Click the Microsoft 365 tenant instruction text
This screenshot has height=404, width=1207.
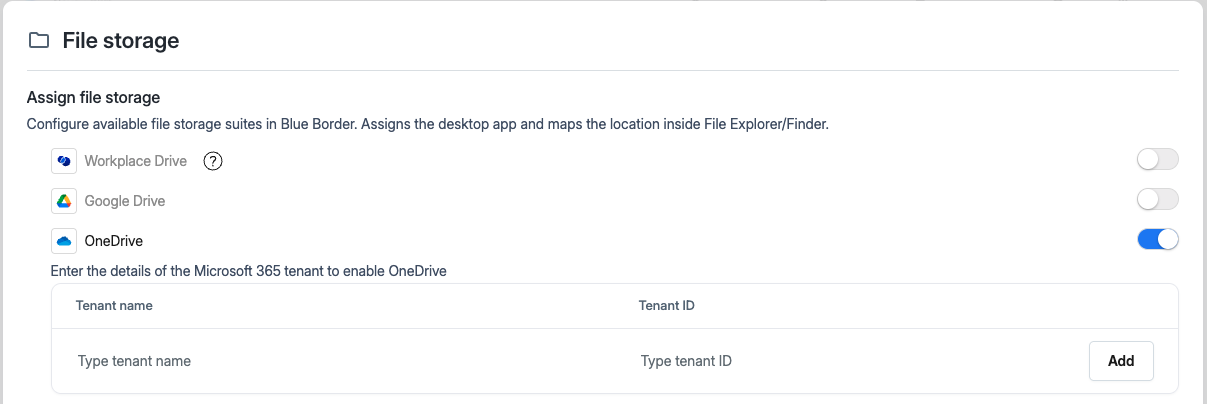click(249, 271)
